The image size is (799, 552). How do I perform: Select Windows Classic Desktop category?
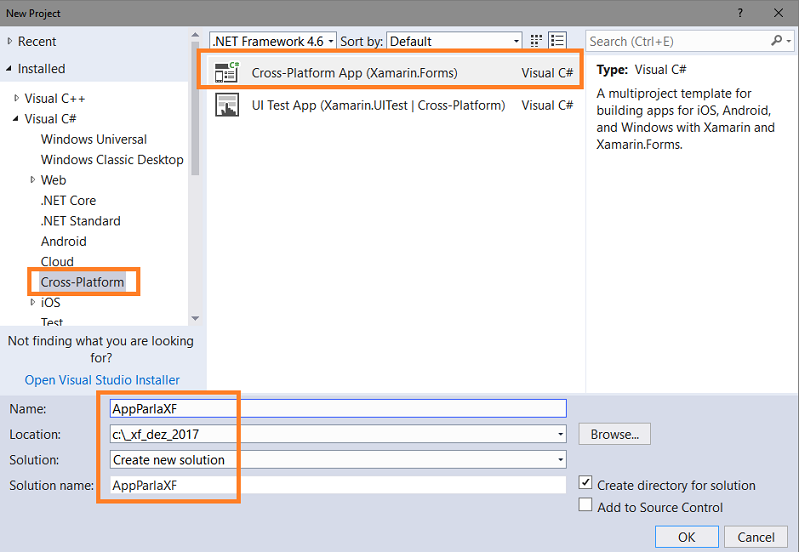tap(112, 160)
